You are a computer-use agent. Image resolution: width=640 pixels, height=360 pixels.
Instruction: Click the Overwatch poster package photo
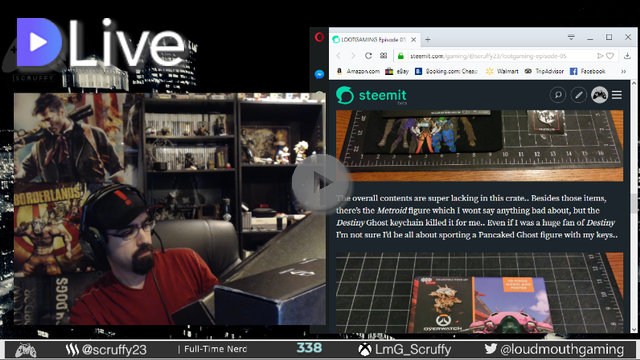click(x=479, y=292)
